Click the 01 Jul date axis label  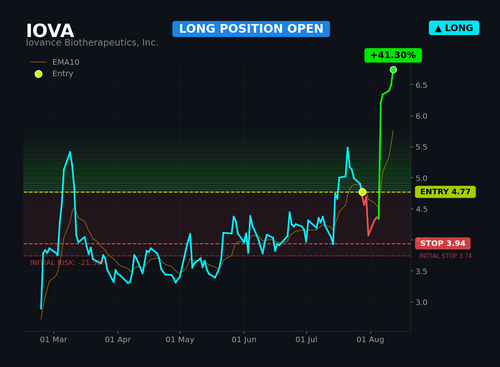tap(306, 340)
